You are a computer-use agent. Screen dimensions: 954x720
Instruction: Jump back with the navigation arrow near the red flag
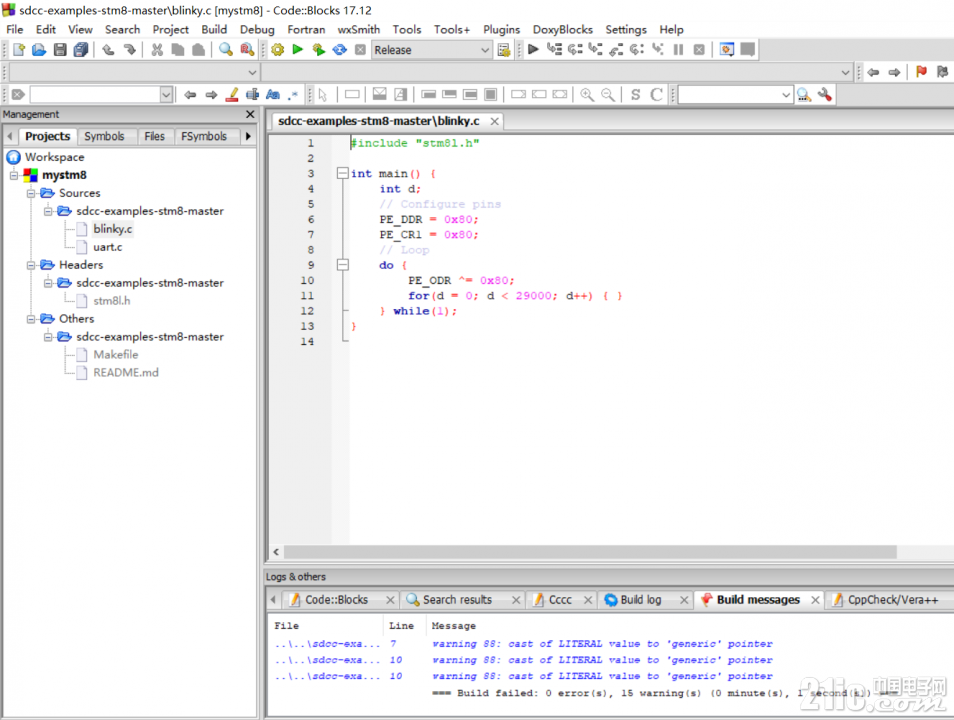tap(874, 72)
